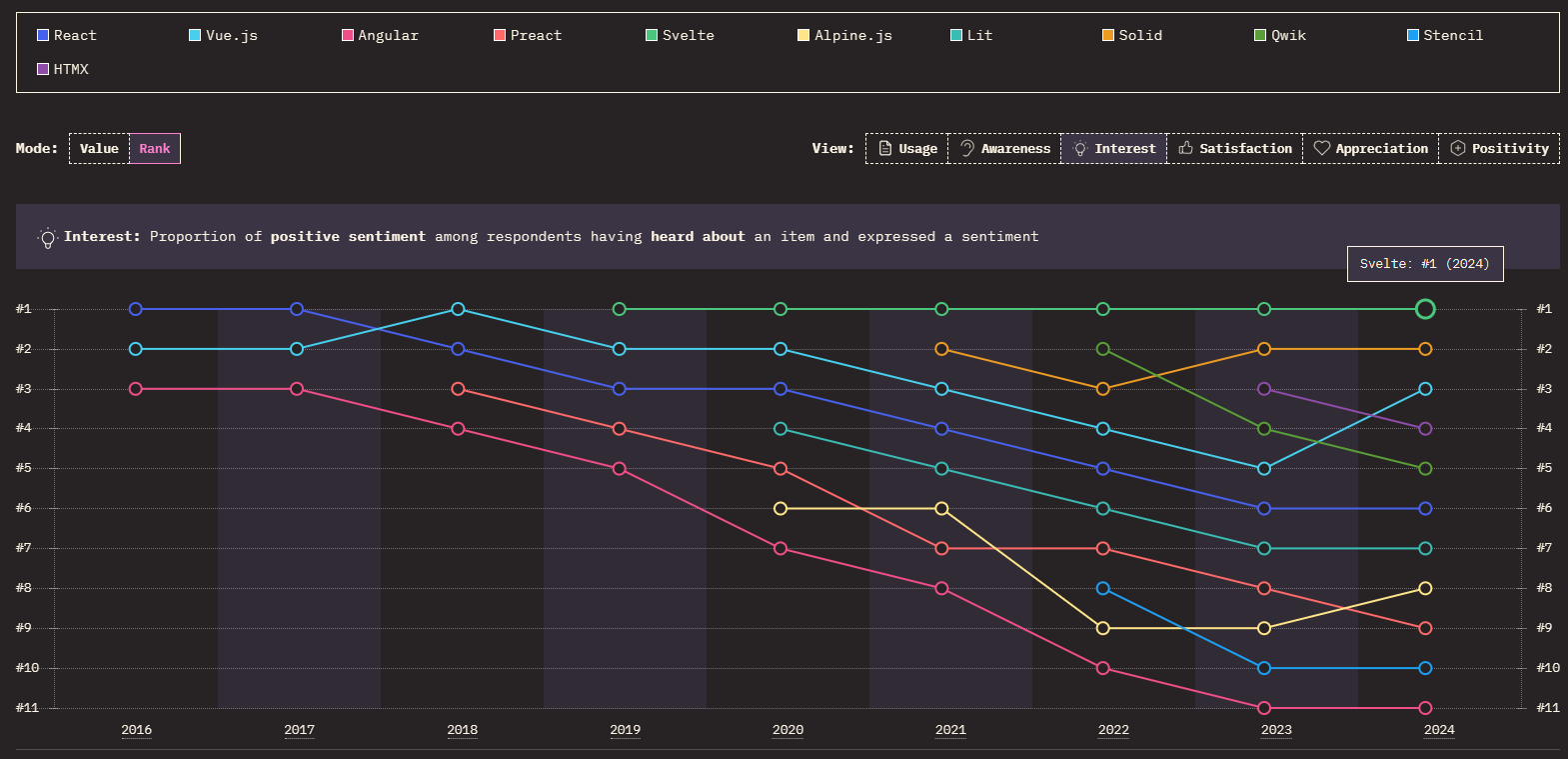Viewport: 1568px width, 759px height.
Task: Click the '#1' rank label on left axis
Action: point(23,309)
